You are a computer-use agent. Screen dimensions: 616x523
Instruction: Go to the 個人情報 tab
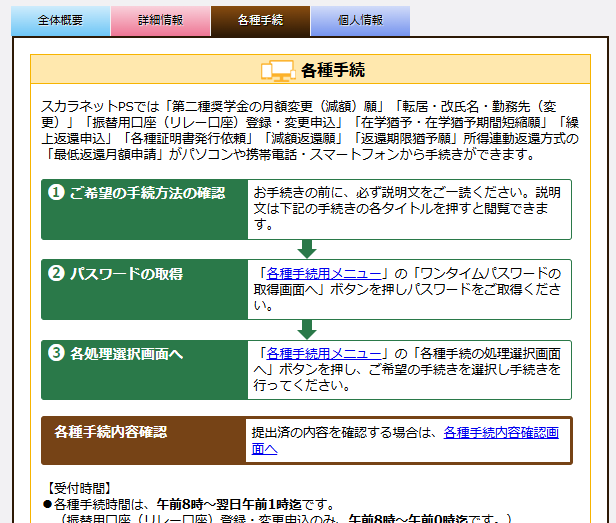[x=360, y=20]
